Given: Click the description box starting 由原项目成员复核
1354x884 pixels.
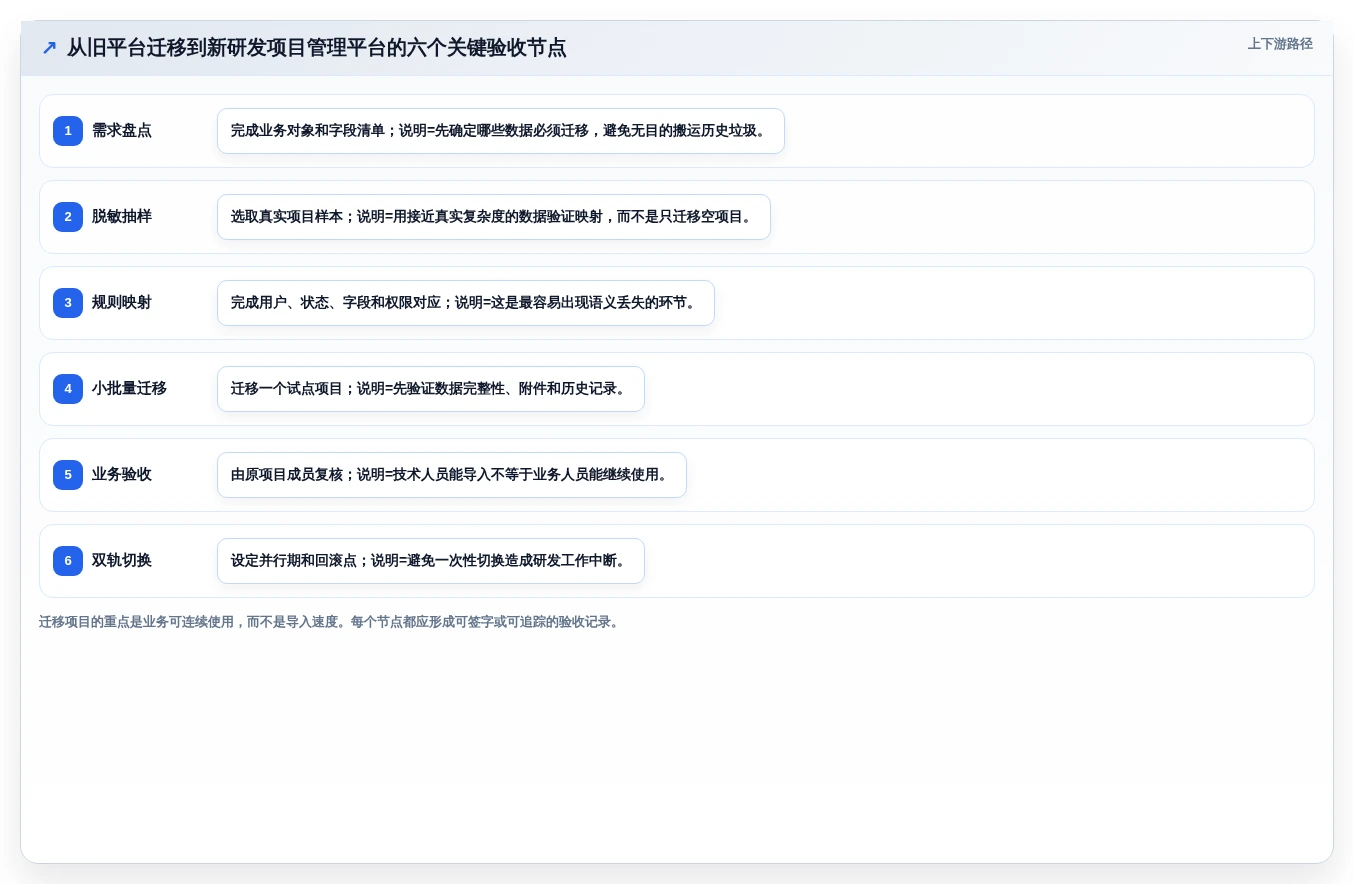Looking at the screenshot, I should [452, 475].
